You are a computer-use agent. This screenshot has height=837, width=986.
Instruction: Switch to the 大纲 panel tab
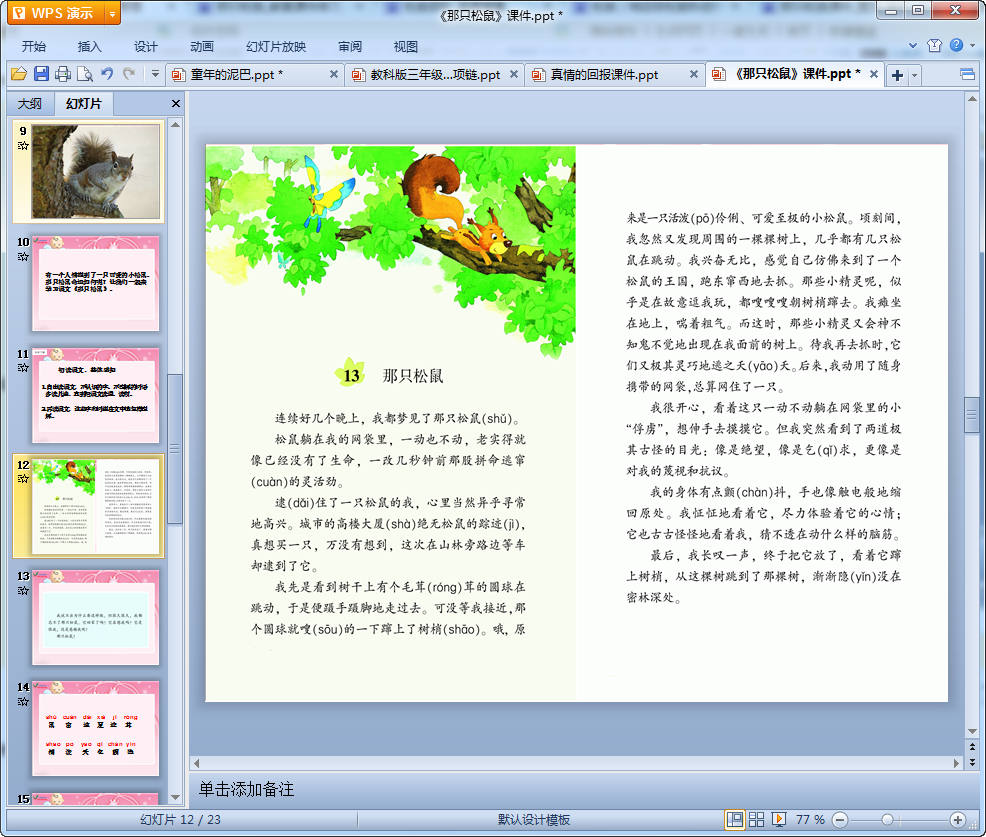tap(30, 104)
